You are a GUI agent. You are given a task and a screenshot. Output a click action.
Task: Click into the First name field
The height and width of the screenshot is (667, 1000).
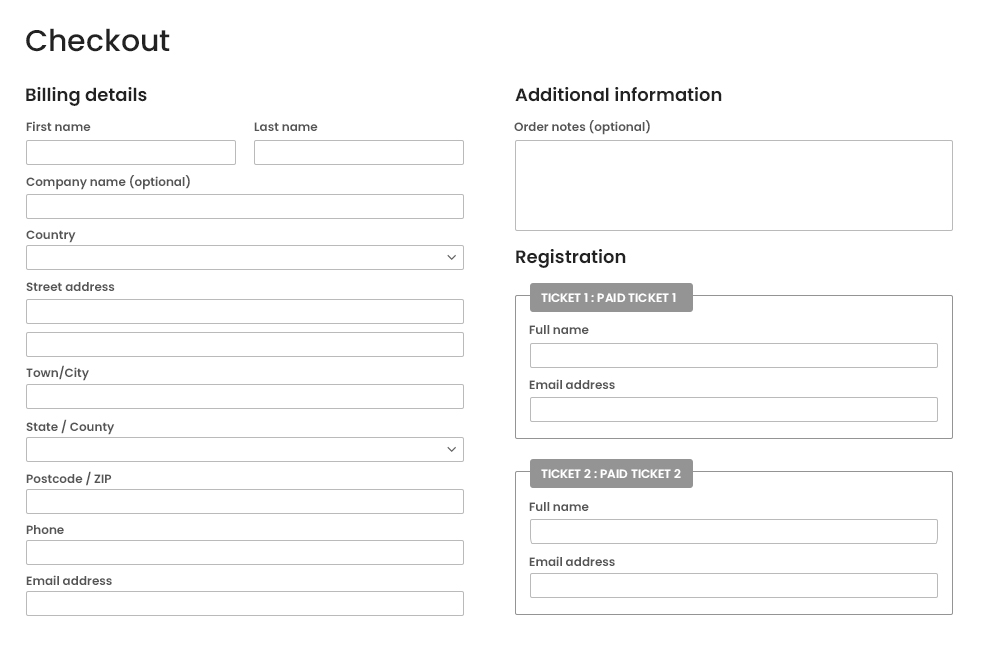pos(131,152)
